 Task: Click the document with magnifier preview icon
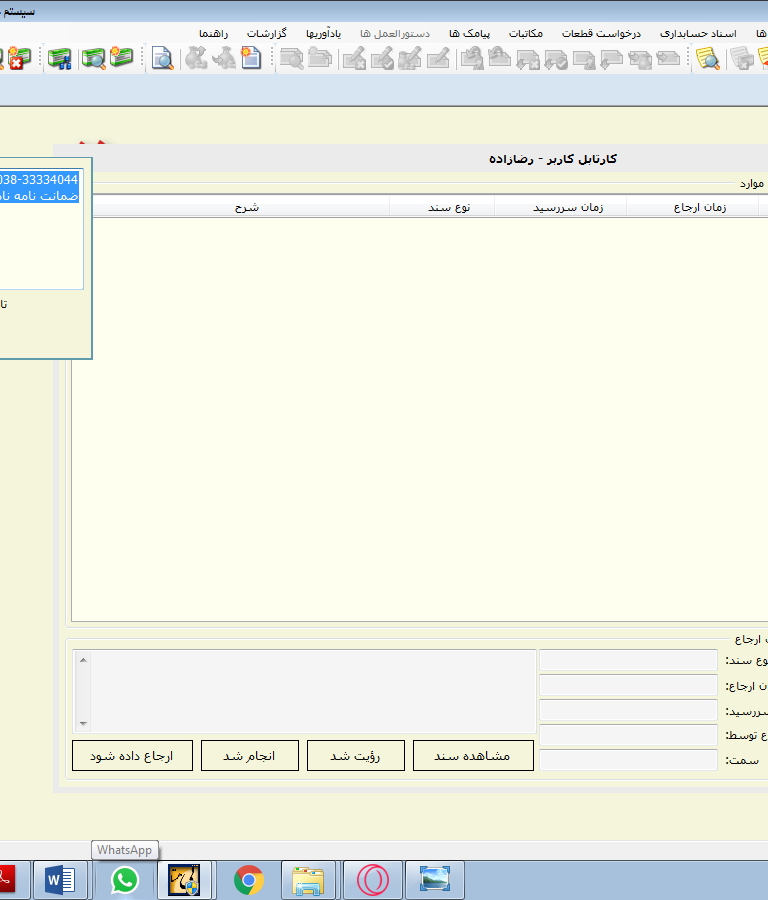162,59
